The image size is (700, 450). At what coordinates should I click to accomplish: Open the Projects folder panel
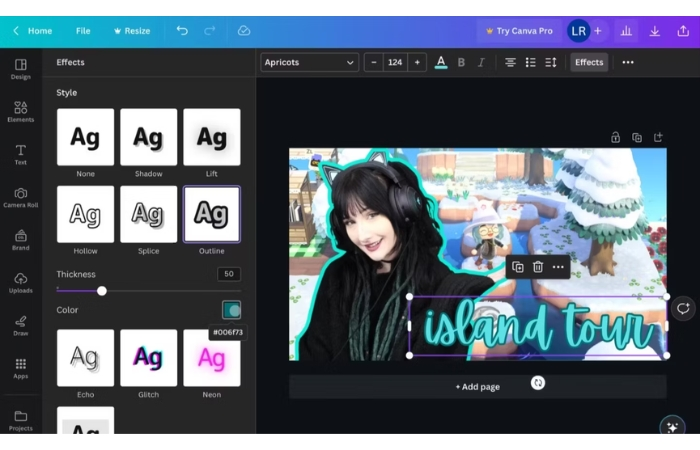point(21,421)
